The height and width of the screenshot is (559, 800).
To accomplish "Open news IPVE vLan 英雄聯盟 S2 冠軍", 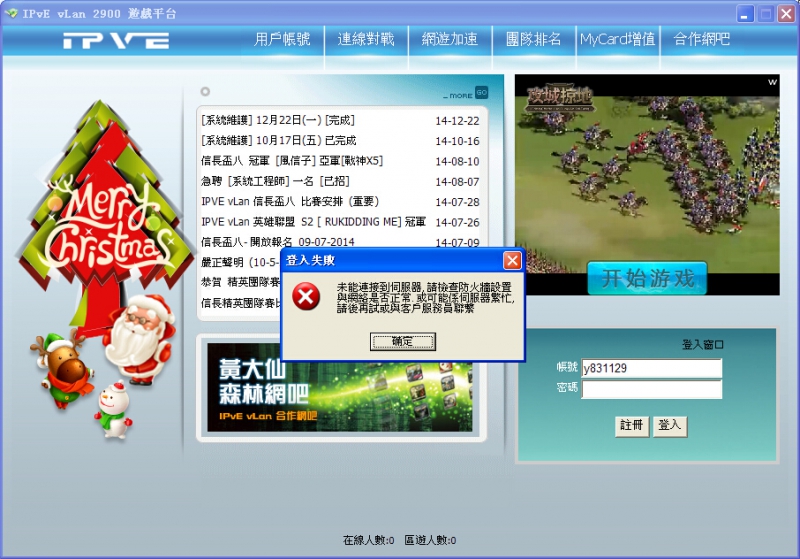I will pos(313,222).
